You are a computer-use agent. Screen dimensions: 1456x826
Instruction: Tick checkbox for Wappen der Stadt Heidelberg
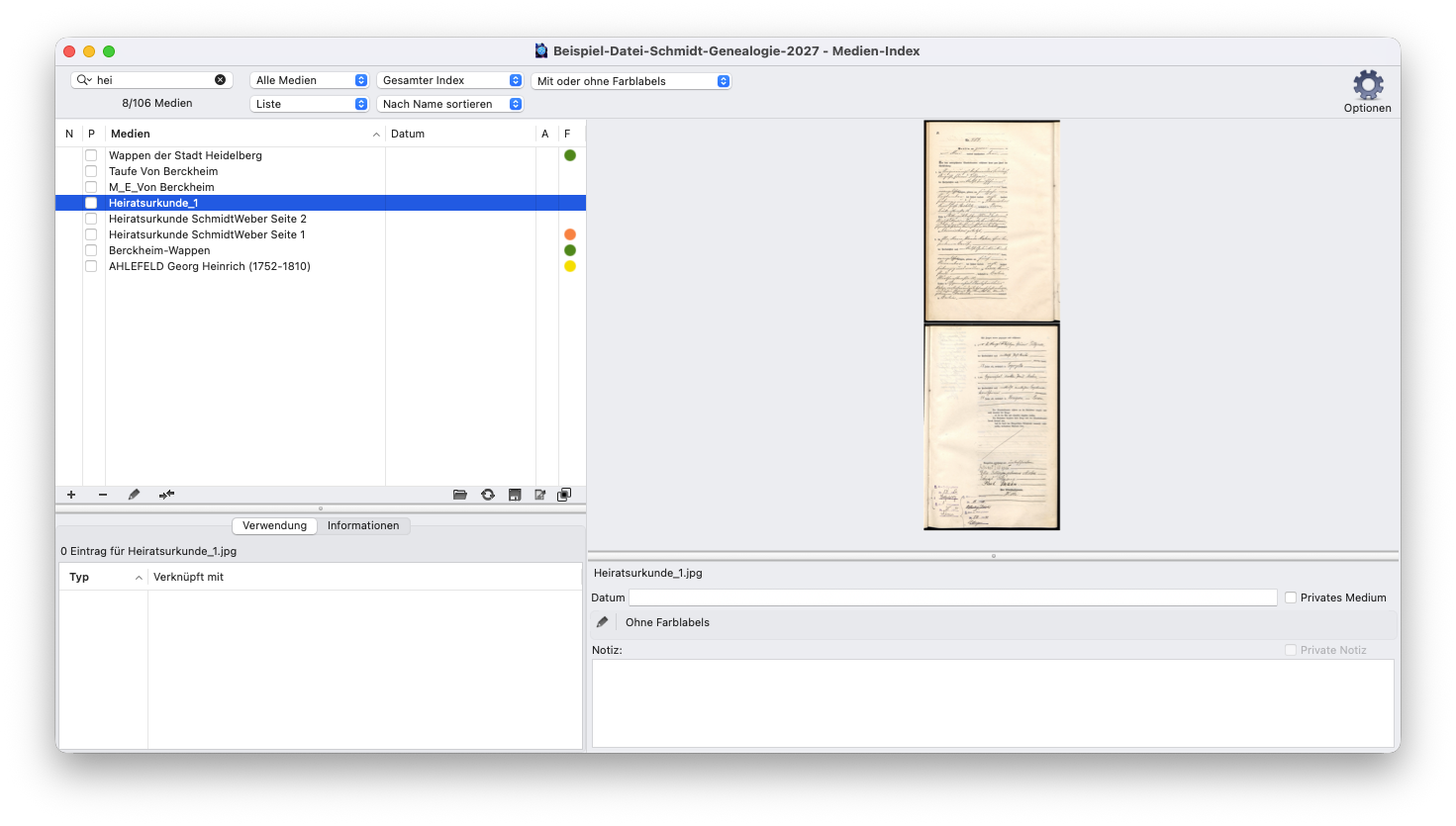91,155
